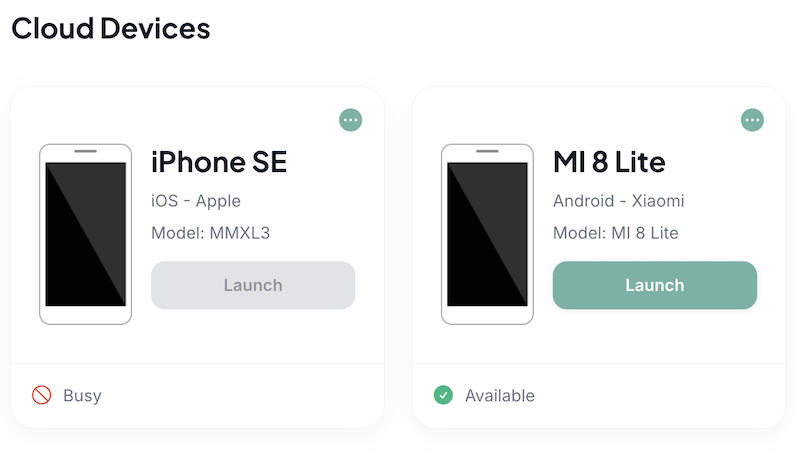Click the iOS - Apple platform text
This screenshot has width=800, height=462.
pyautogui.click(x=195, y=201)
